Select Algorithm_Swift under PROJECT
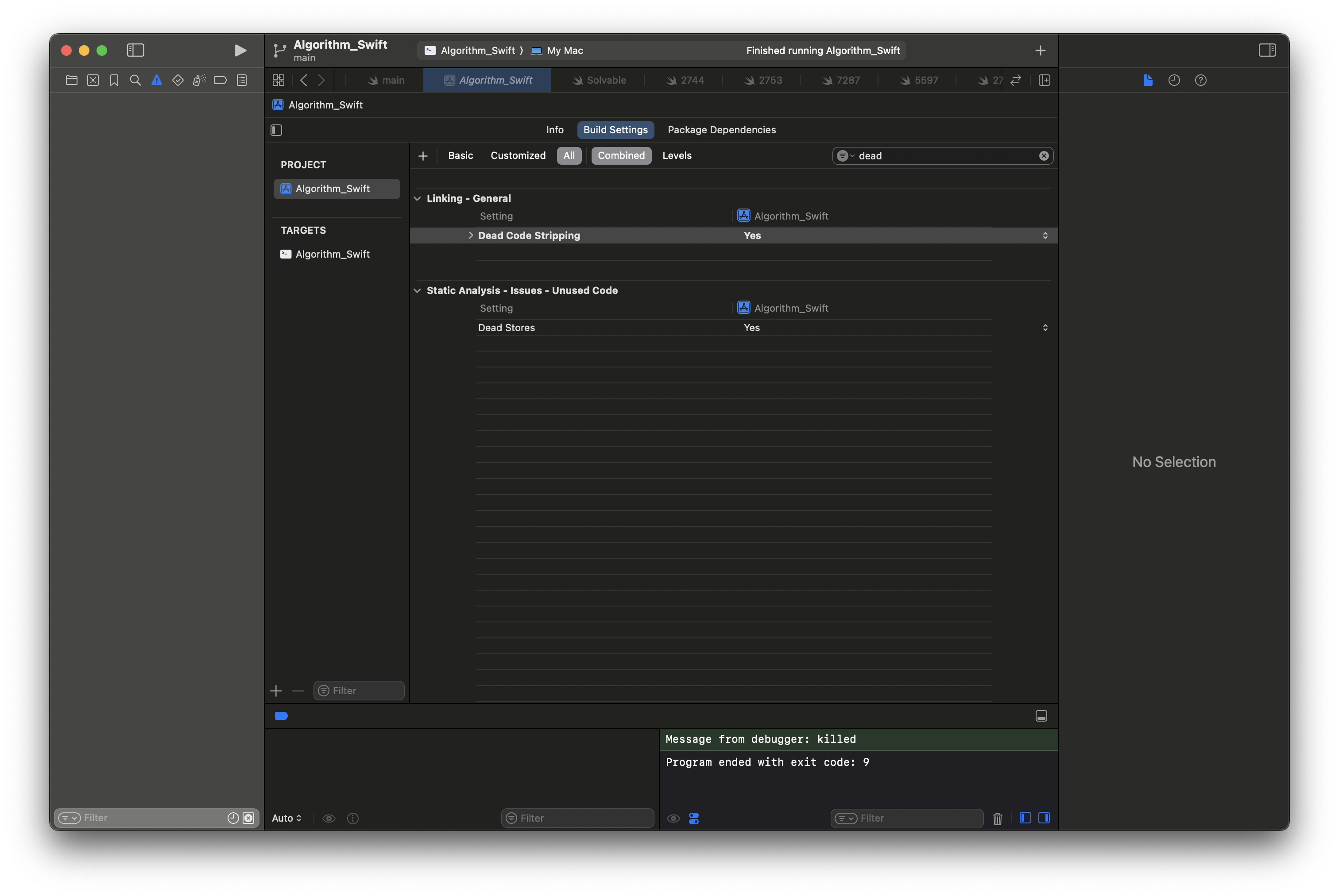Viewport: 1339px width, 896px height. pos(337,189)
